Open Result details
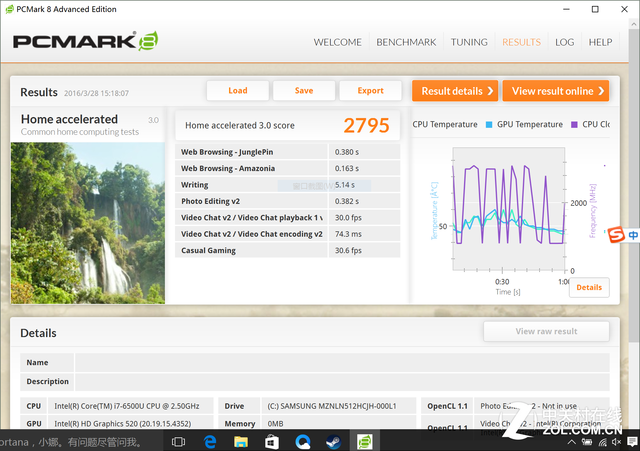This screenshot has width=640, height=451. point(455,91)
